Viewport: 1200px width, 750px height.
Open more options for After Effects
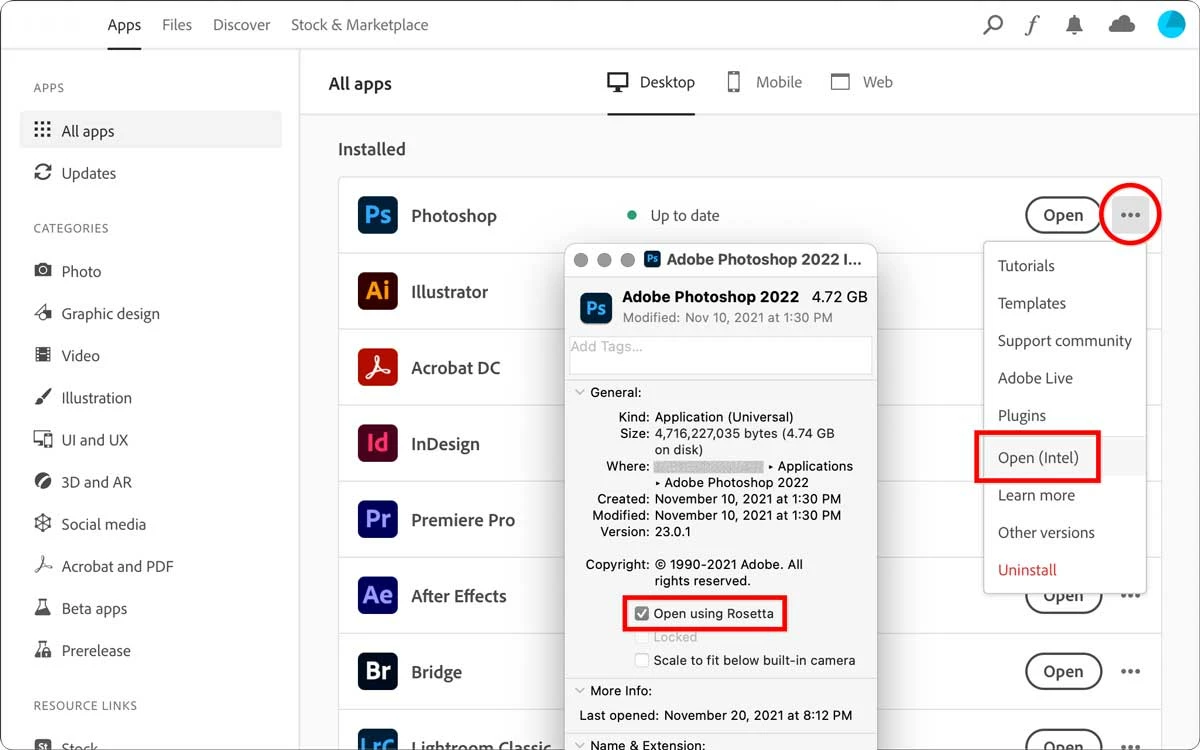pos(1130,595)
